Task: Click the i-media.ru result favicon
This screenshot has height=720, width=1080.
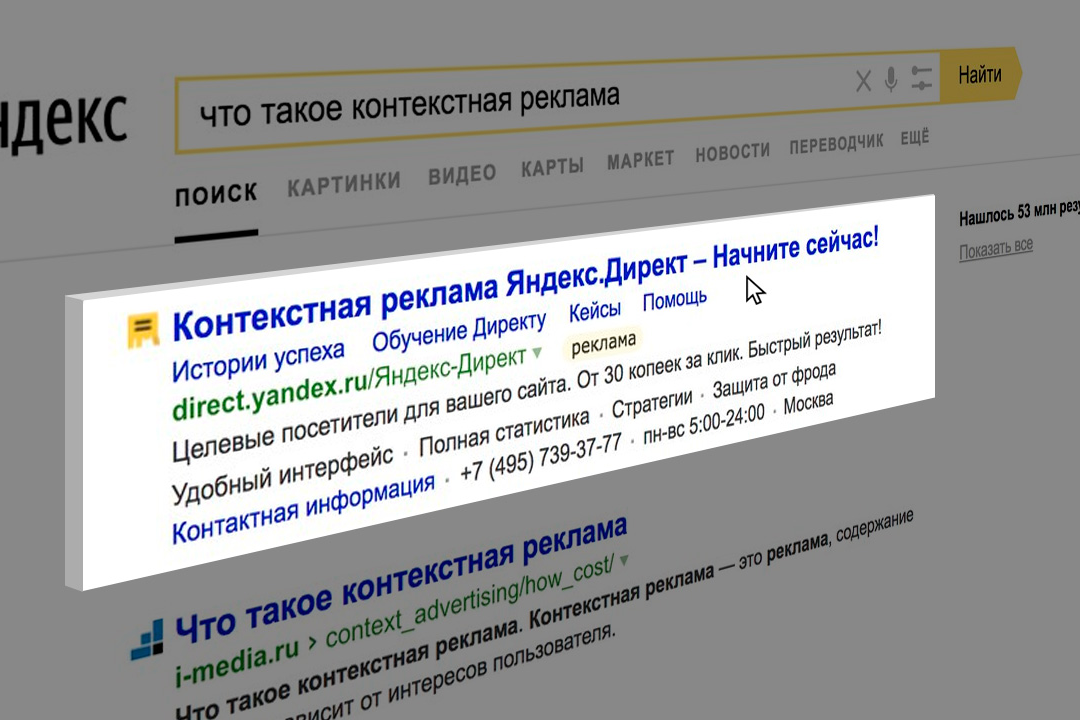Action: point(147,639)
